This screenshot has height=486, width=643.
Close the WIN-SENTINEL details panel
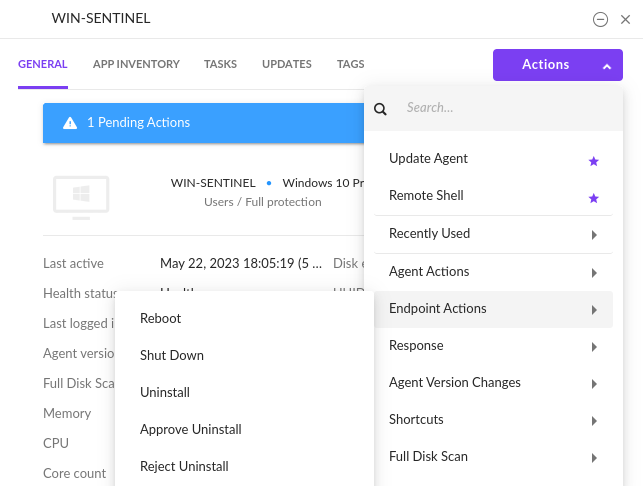pyautogui.click(x=625, y=19)
